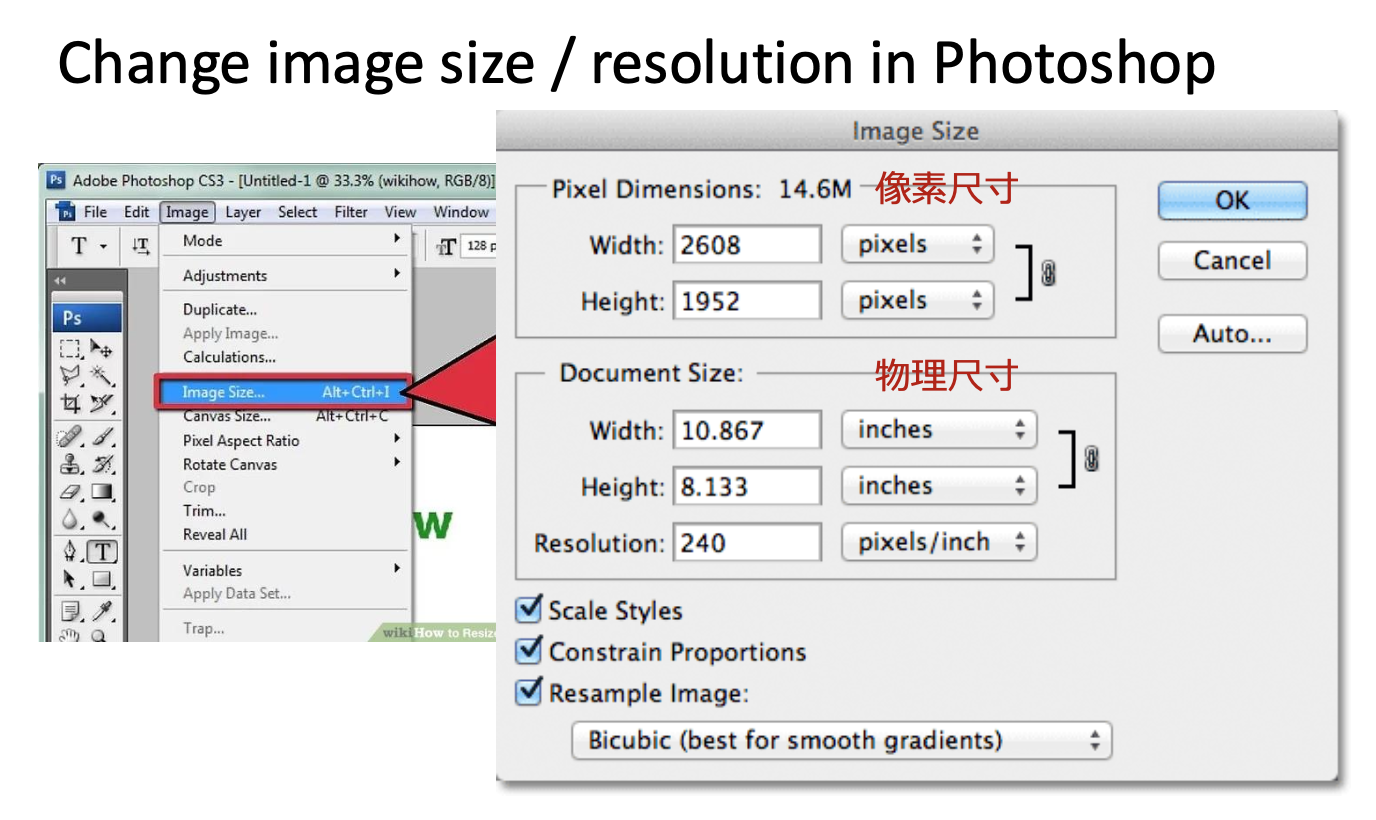Open Document Size Width inches dropdown
The width and height of the screenshot is (1376, 820).
coord(939,430)
